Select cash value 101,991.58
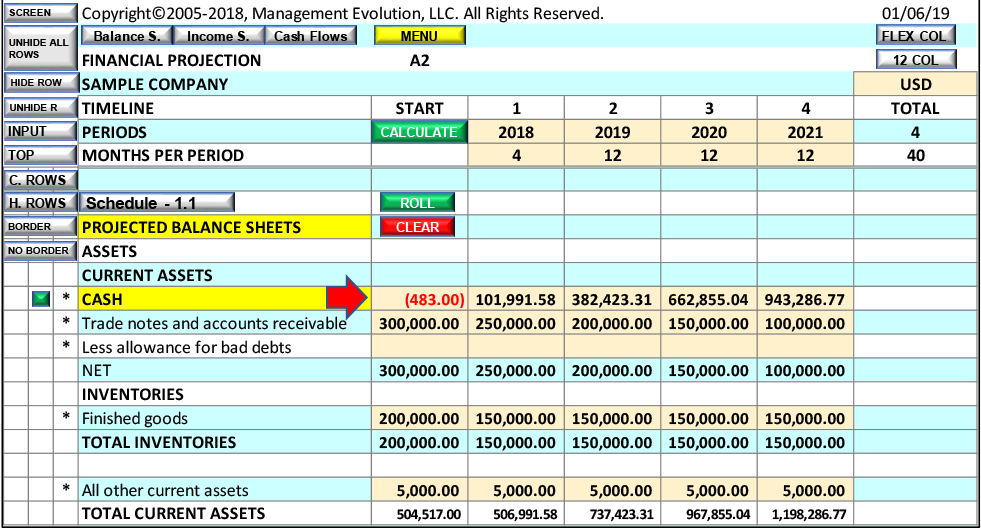Image resolution: width=981 pixels, height=532 pixels. 516,299
